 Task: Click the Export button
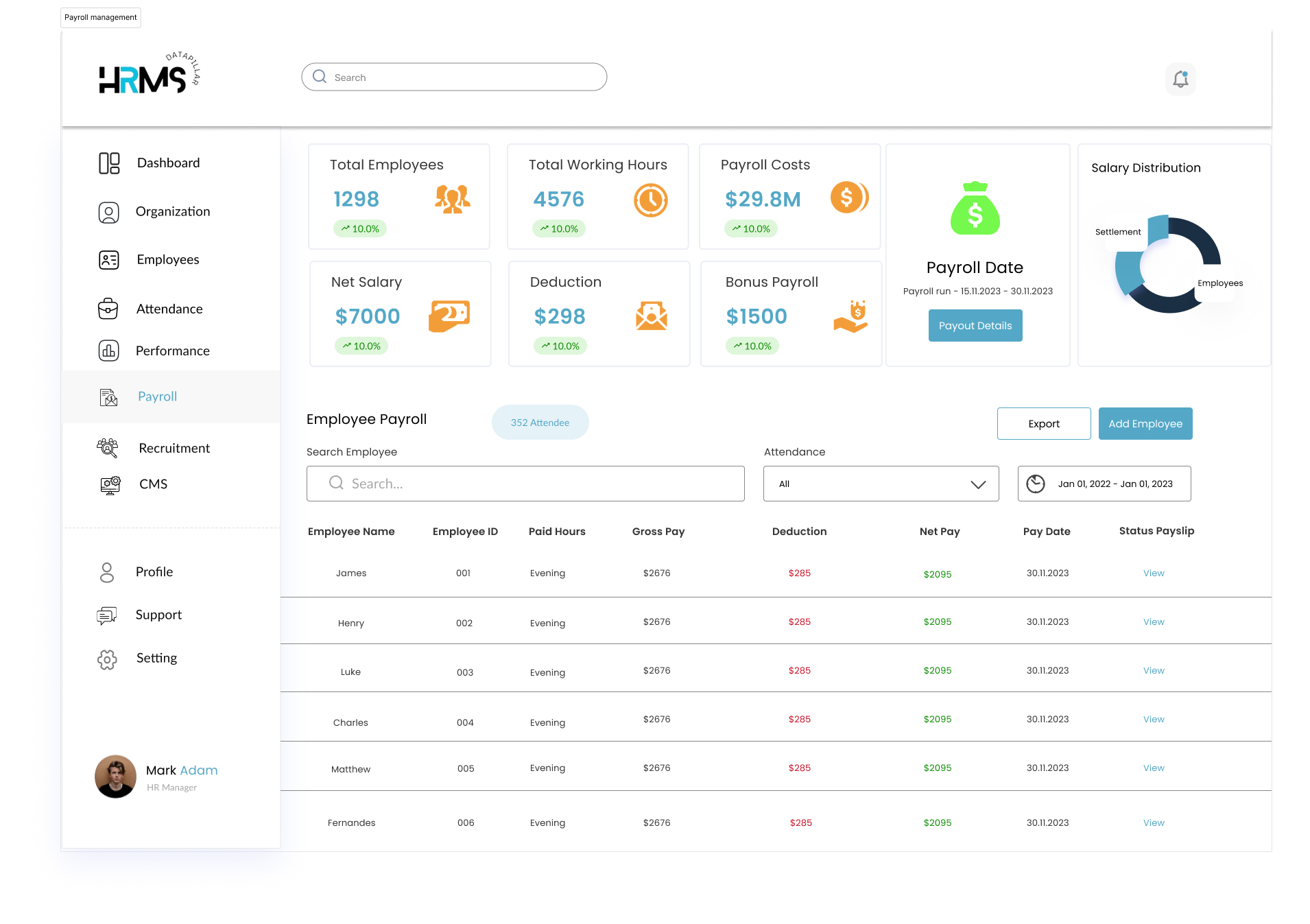tap(1044, 424)
